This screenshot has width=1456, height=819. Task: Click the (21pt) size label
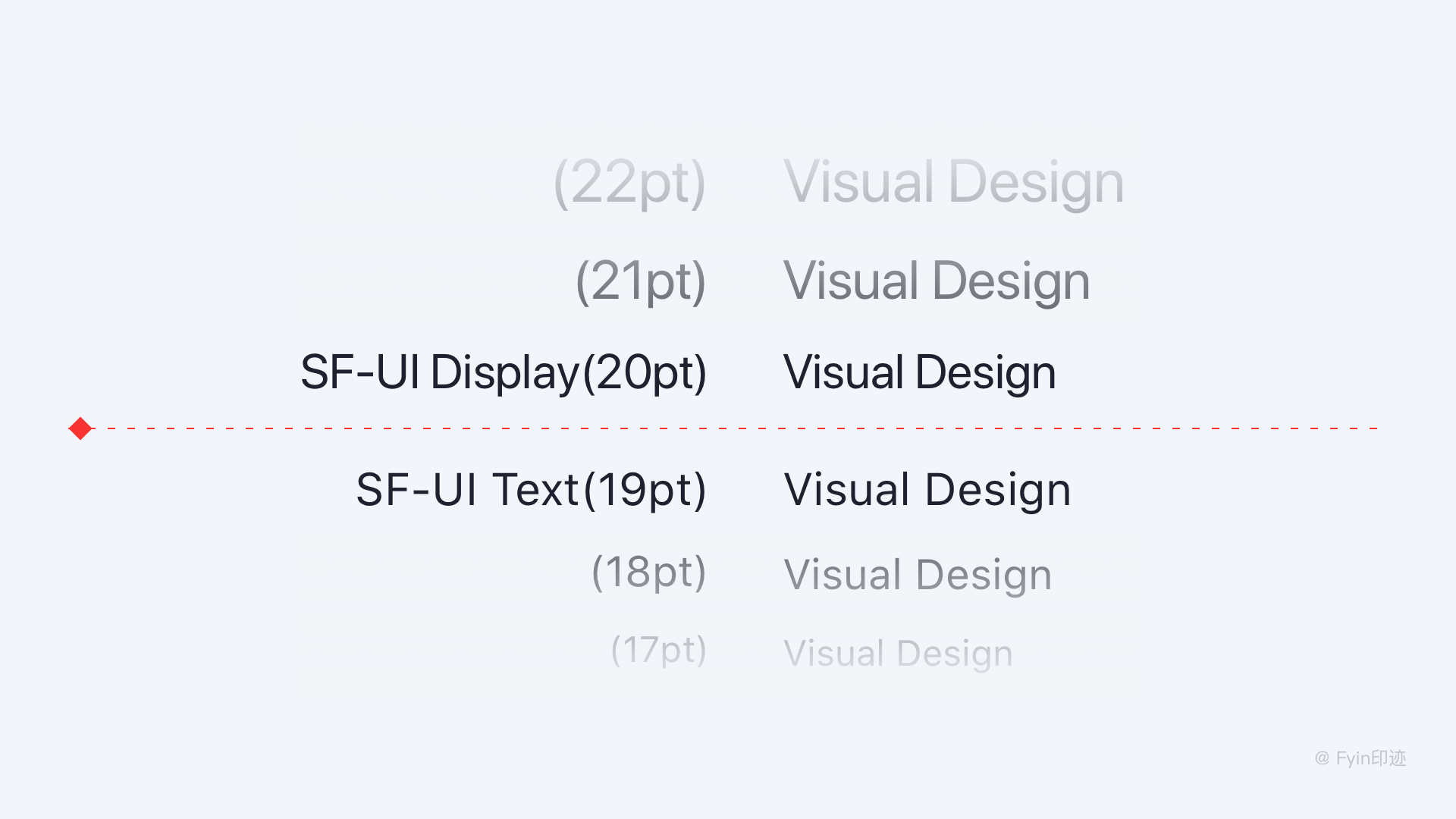641,282
